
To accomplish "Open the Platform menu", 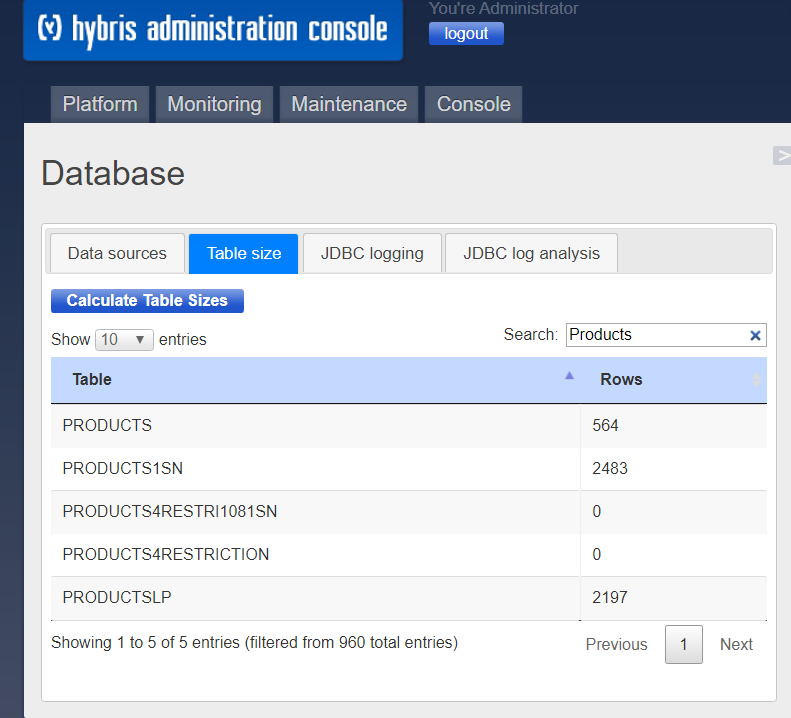I will point(100,104).
